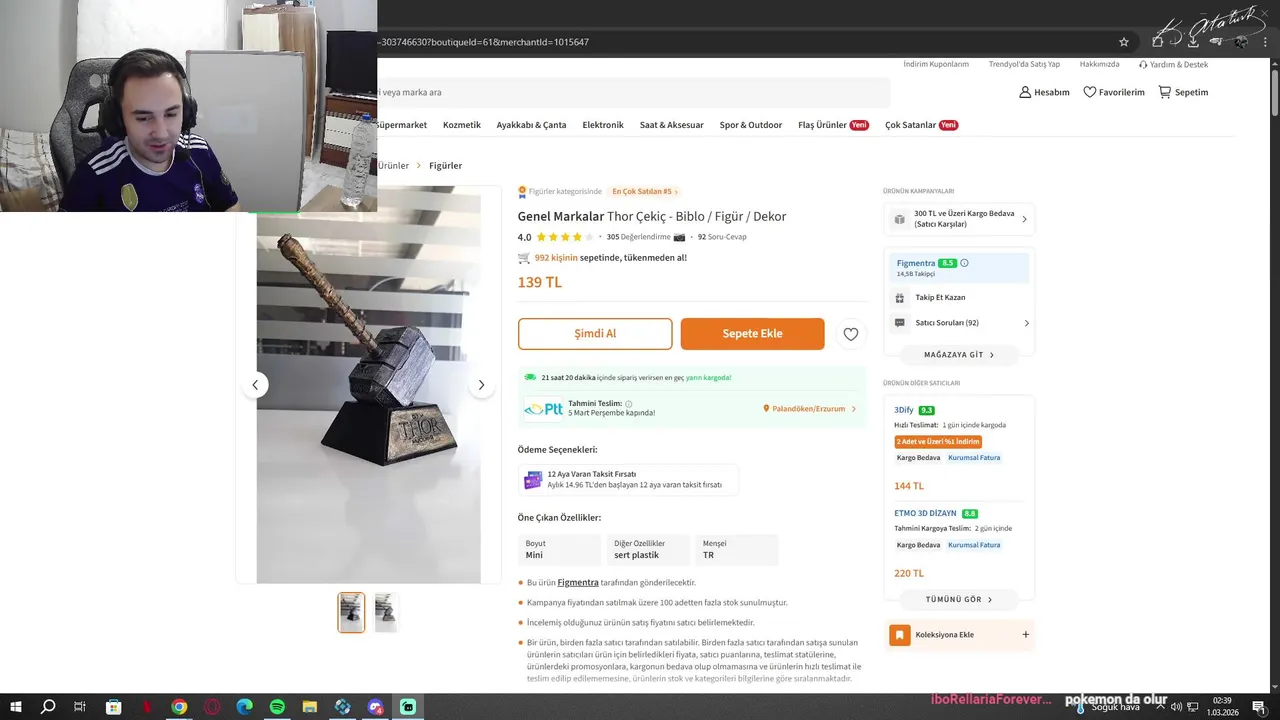Image resolution: width=1280 pixels, height=720 pixels.
Task: Open Spotify from the taskbar
Action: pos(277,707)
